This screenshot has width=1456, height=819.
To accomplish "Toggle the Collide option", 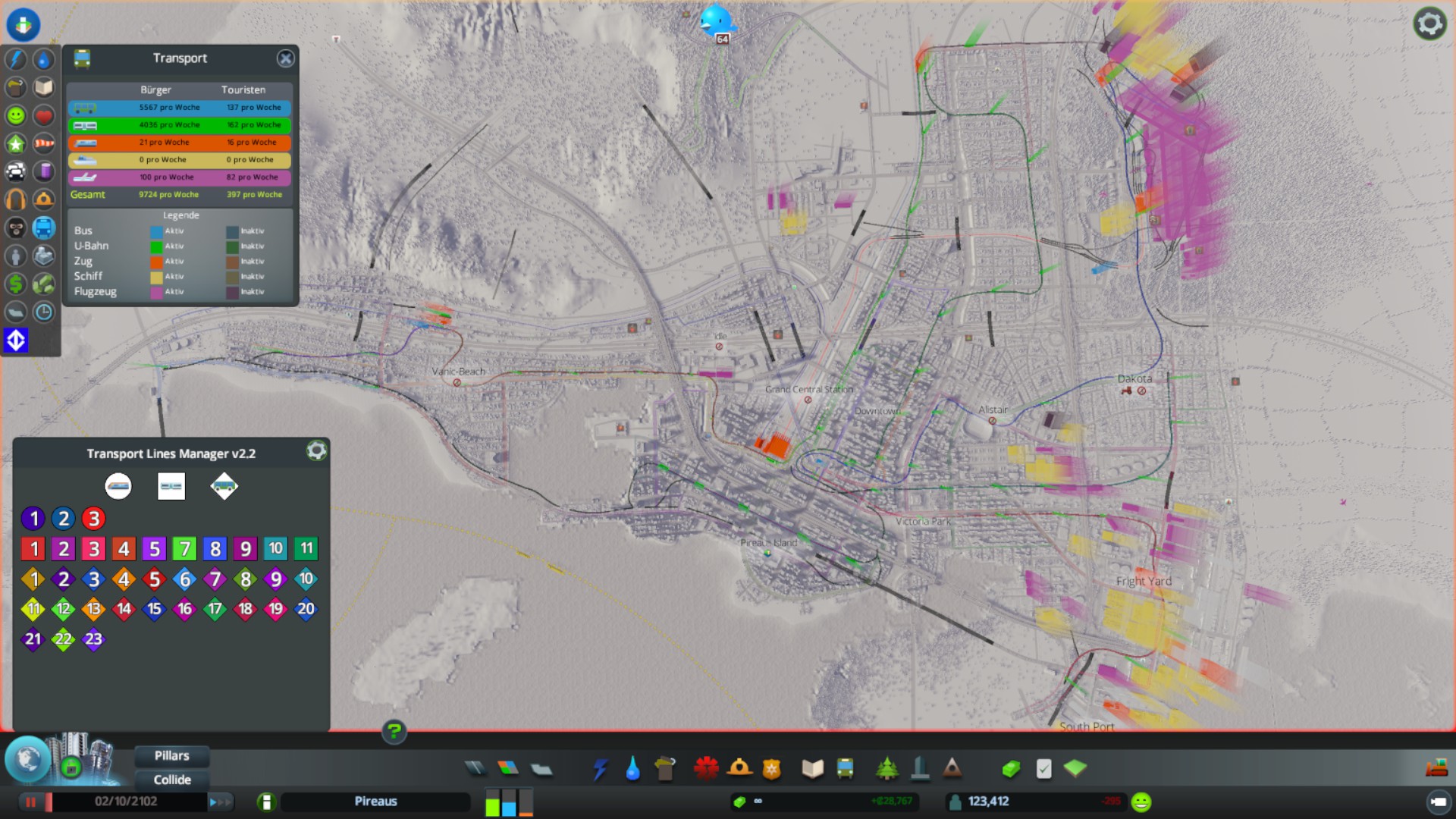I will 171,780.
